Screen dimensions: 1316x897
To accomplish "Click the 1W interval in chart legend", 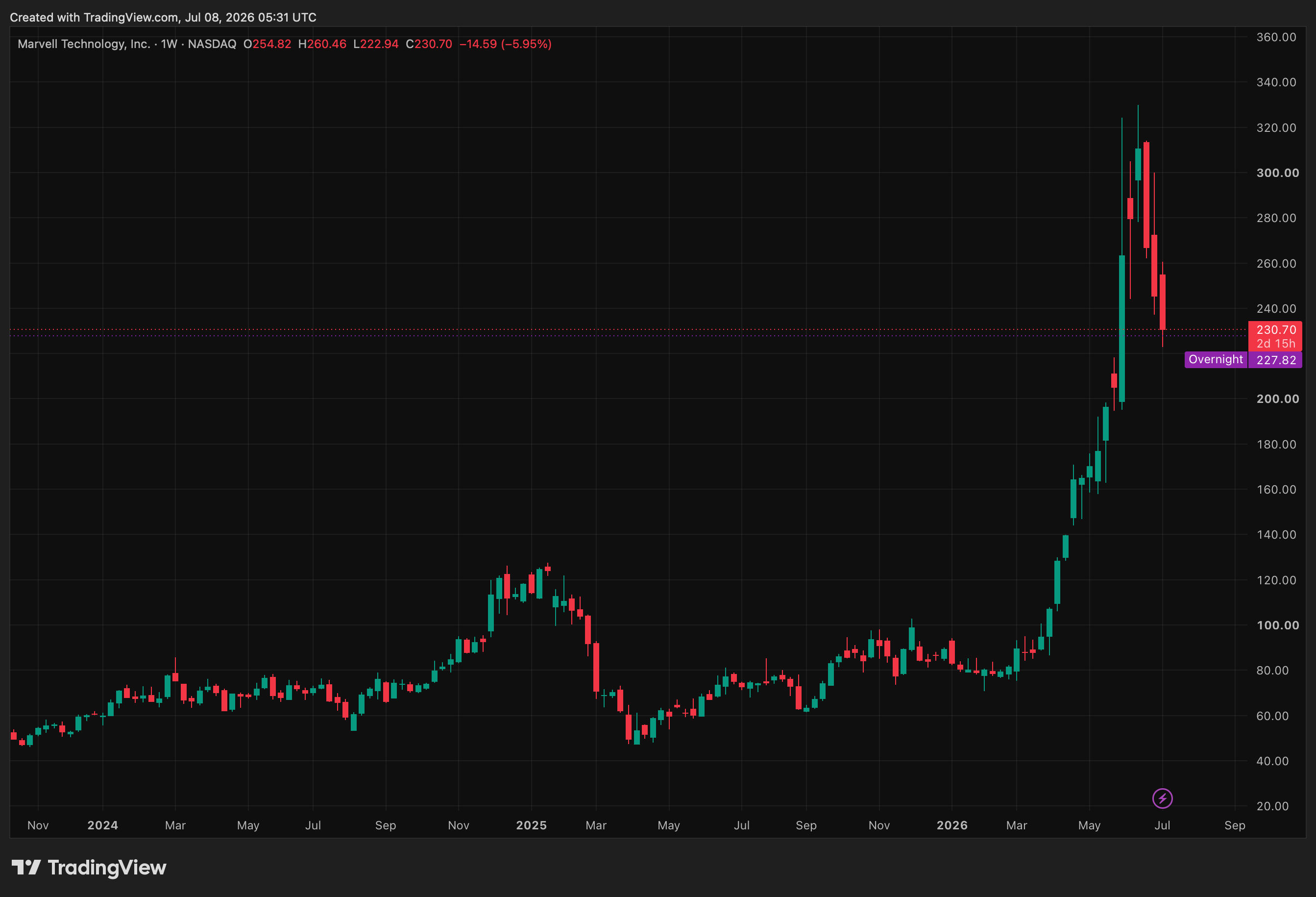I will [169, 44].
